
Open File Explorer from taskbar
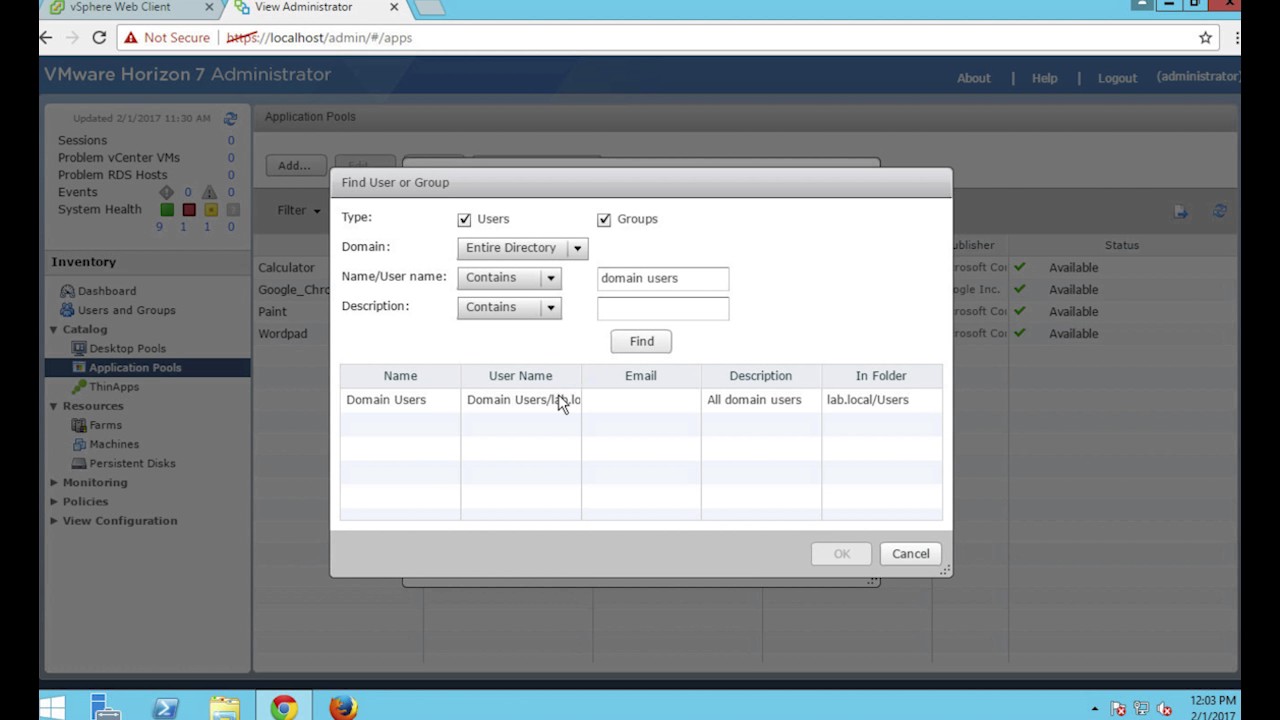225,708
